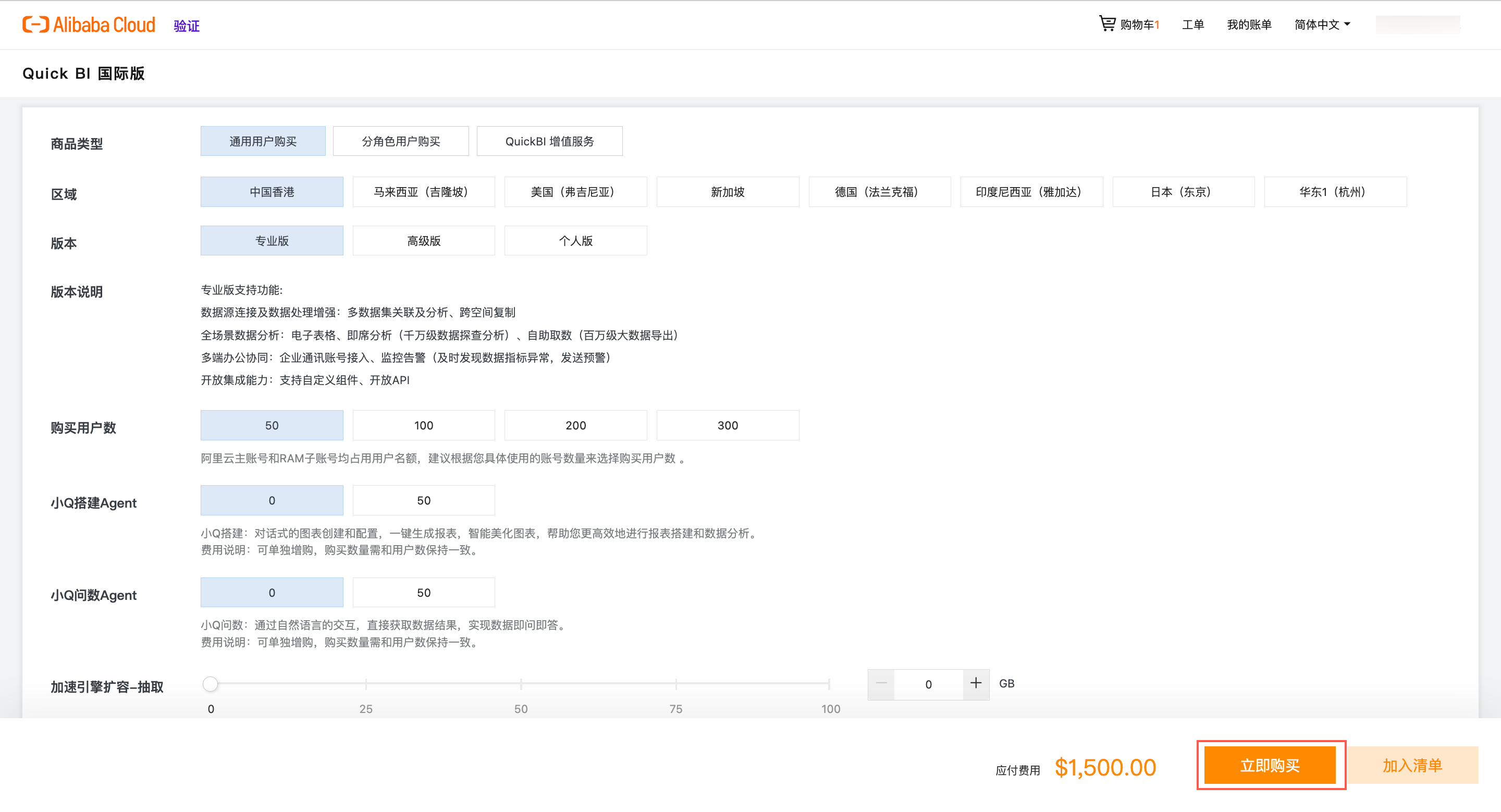This screenshot has height=812, width=1501.
Task: Expand the 简体中文 language dropdown
Action: (1322, 24)
